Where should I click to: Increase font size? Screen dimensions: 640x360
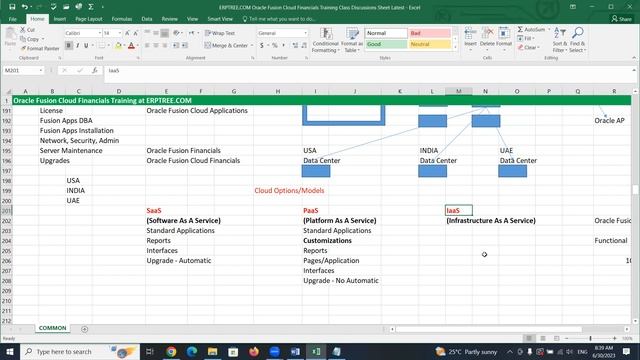pyautogui.click(x=127, y=33)
